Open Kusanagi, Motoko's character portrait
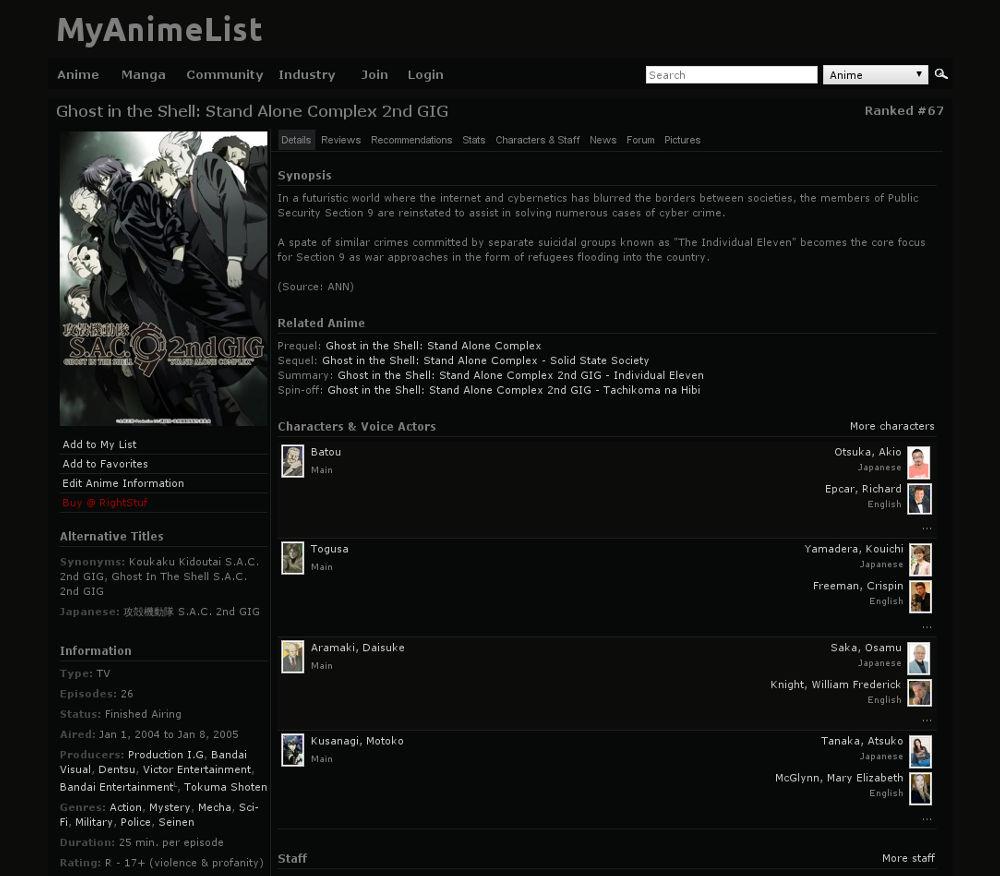 click(292, 750)
